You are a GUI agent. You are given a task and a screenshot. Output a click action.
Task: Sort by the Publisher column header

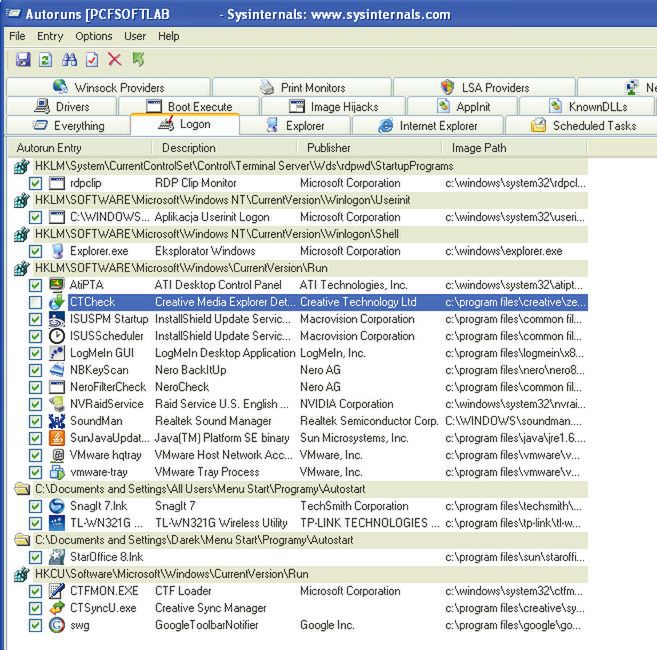369,148
